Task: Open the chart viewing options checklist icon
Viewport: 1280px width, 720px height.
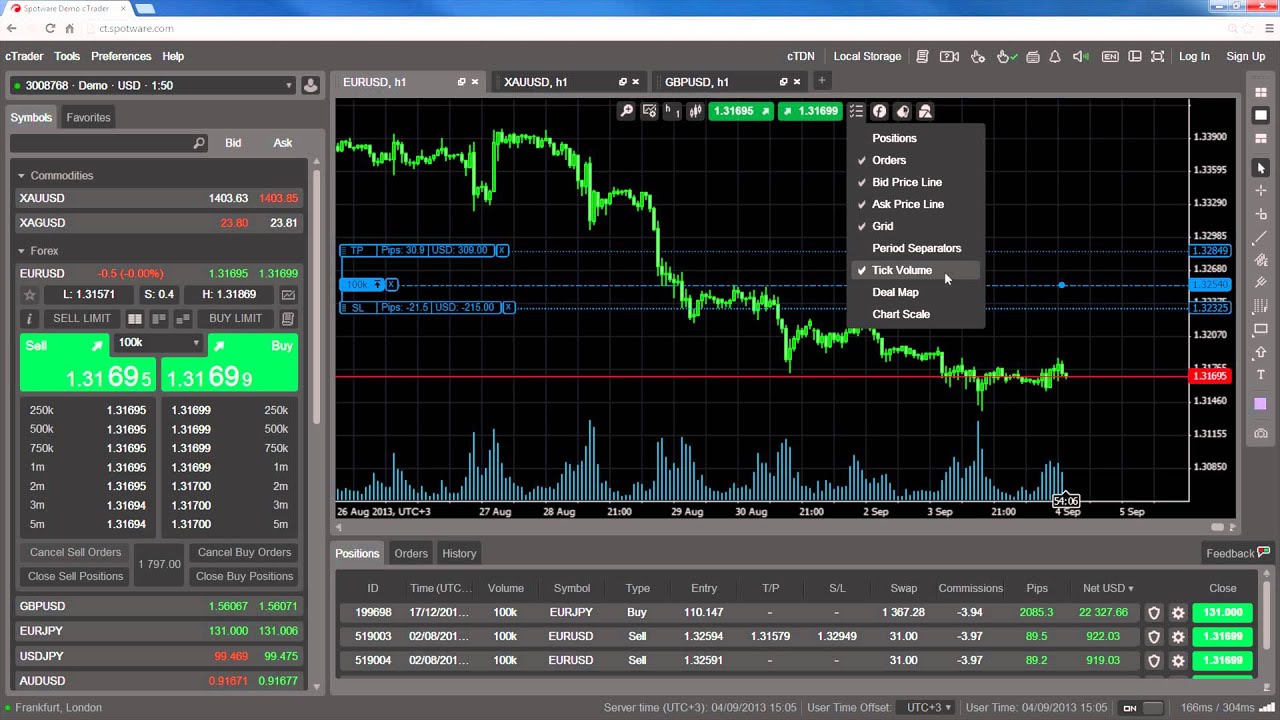Action: [x=856, y=111]
